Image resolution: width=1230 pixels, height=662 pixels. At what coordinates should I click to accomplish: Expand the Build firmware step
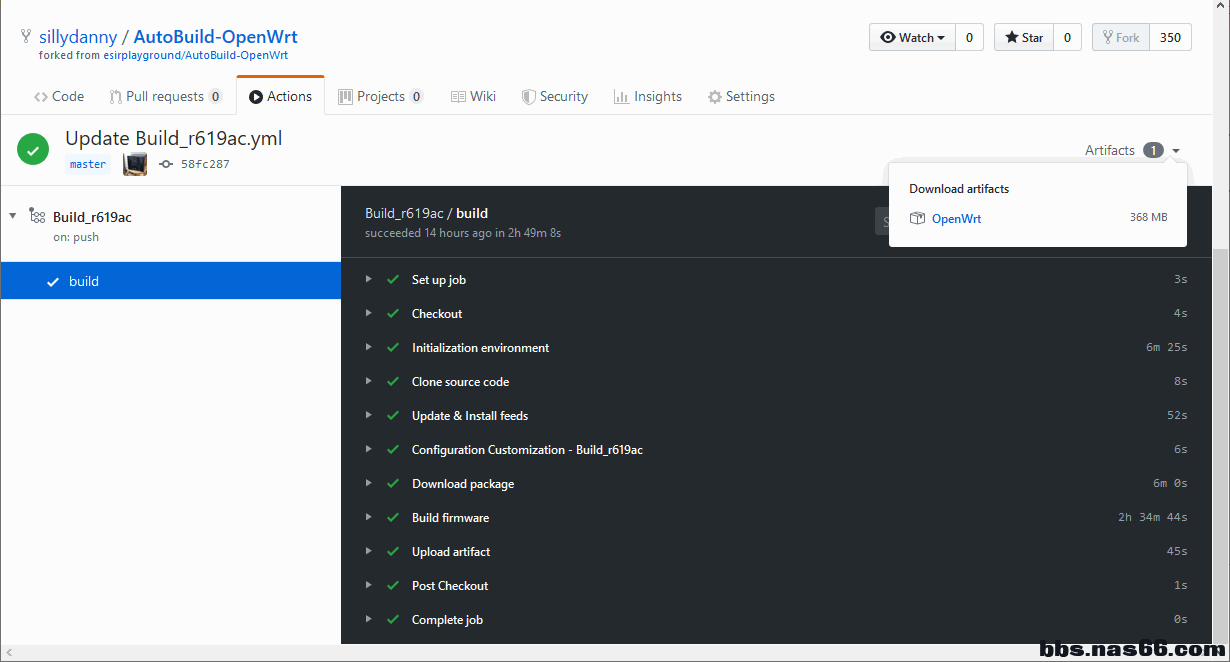point(369,517)
